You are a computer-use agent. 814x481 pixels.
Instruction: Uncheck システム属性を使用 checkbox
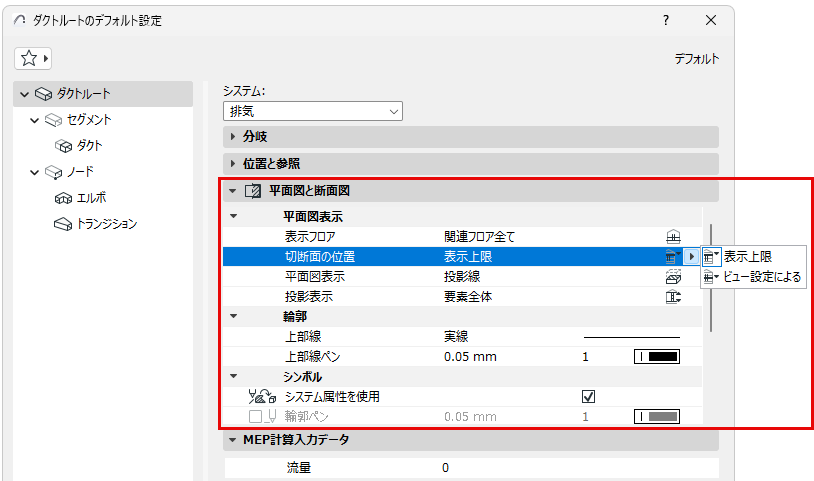coord(588,397)
